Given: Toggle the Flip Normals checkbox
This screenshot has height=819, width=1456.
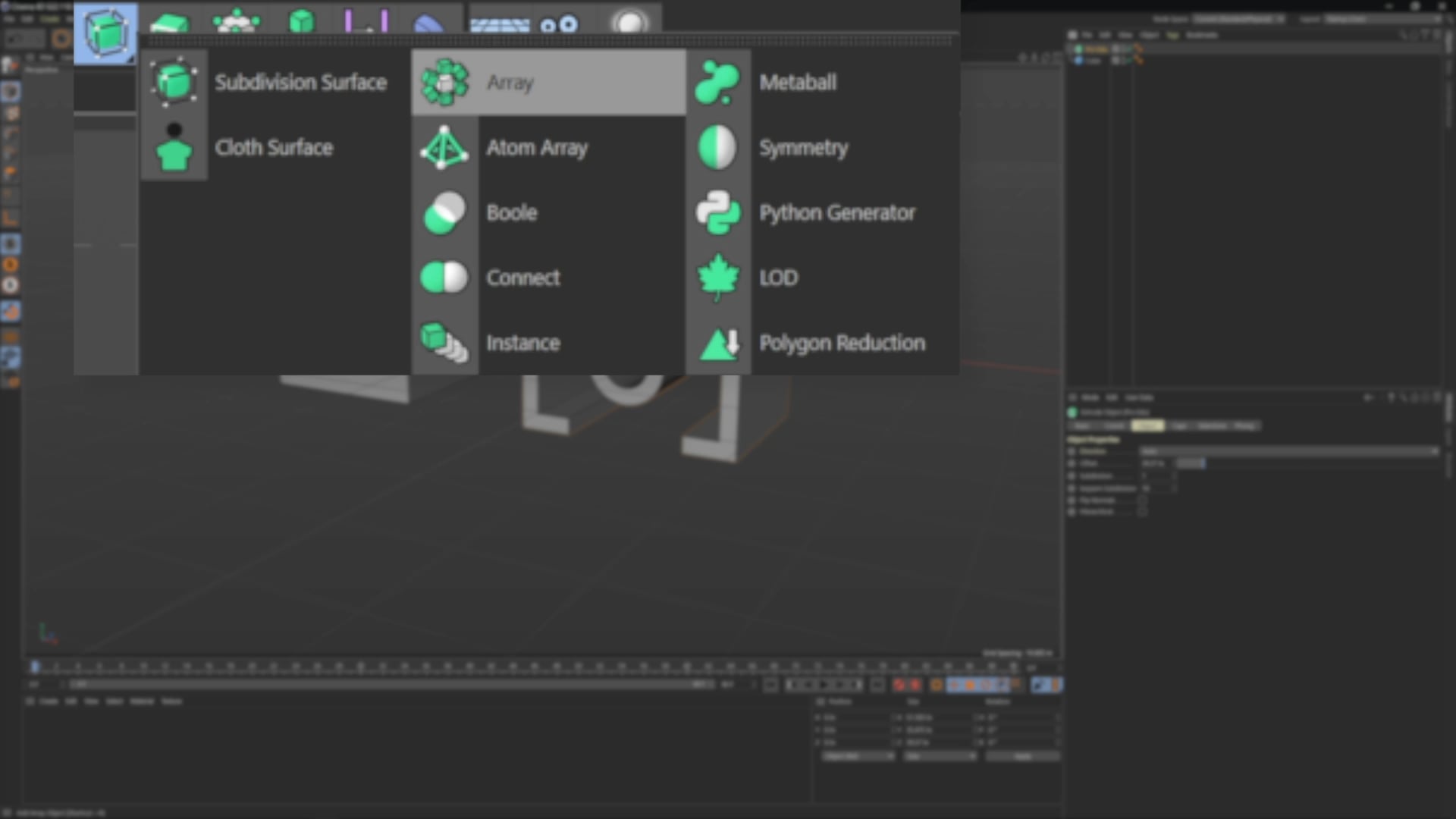Looking at the screenshot, I should tap(1142, 500).
